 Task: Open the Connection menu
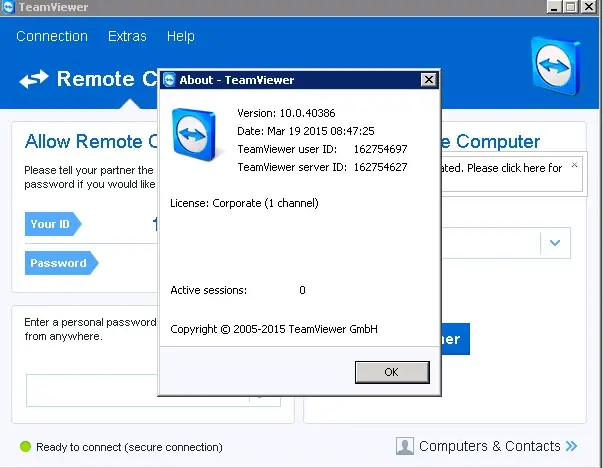click(52, 36)
